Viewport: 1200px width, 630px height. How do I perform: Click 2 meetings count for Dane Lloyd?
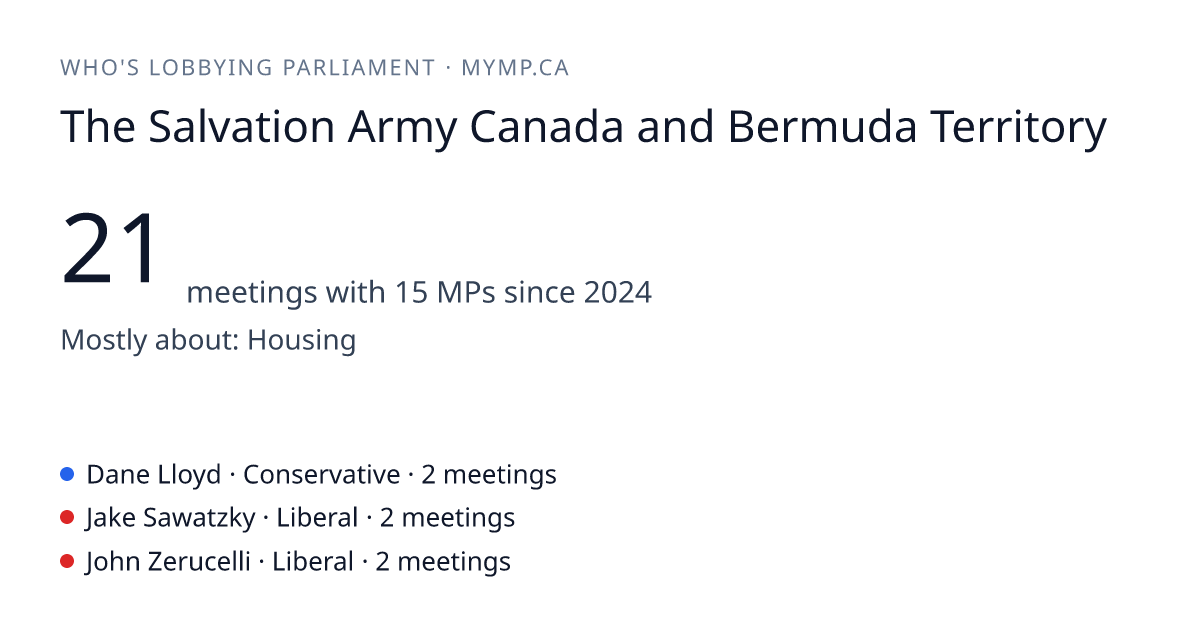[x=488, y=474]
